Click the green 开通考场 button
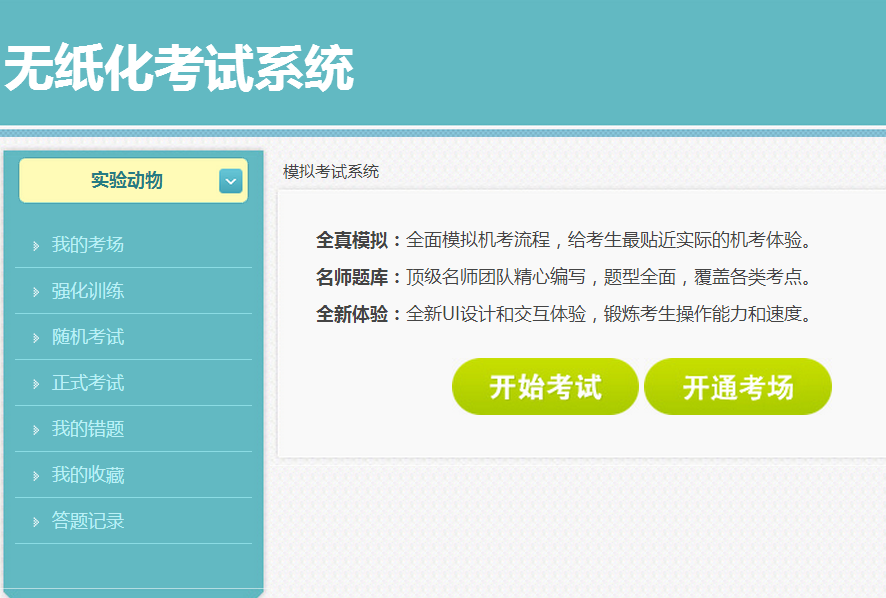This screenshot has height=598, width=886. tap(738, 387)
